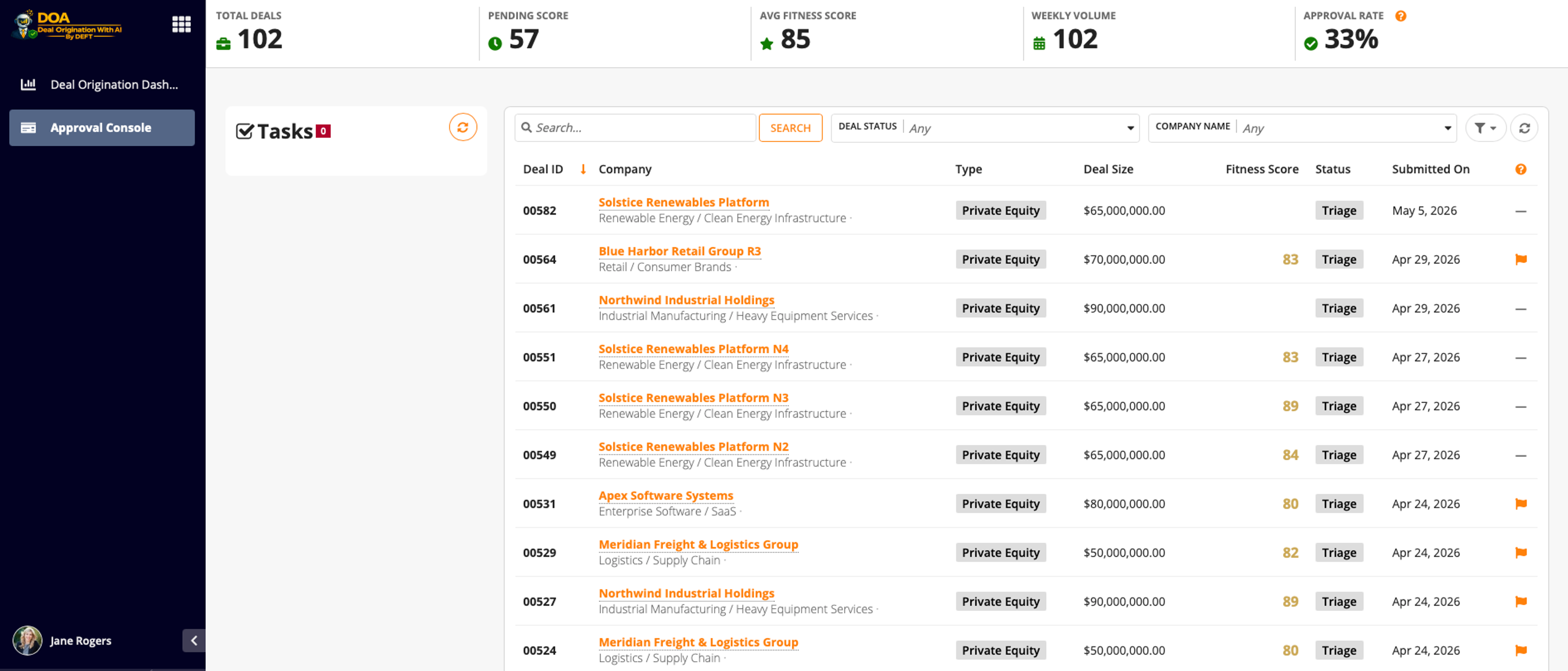Viewport: 1568px width, 671px height.
Task: Sort by Submitted On column header
Action: coord(1430,169)
